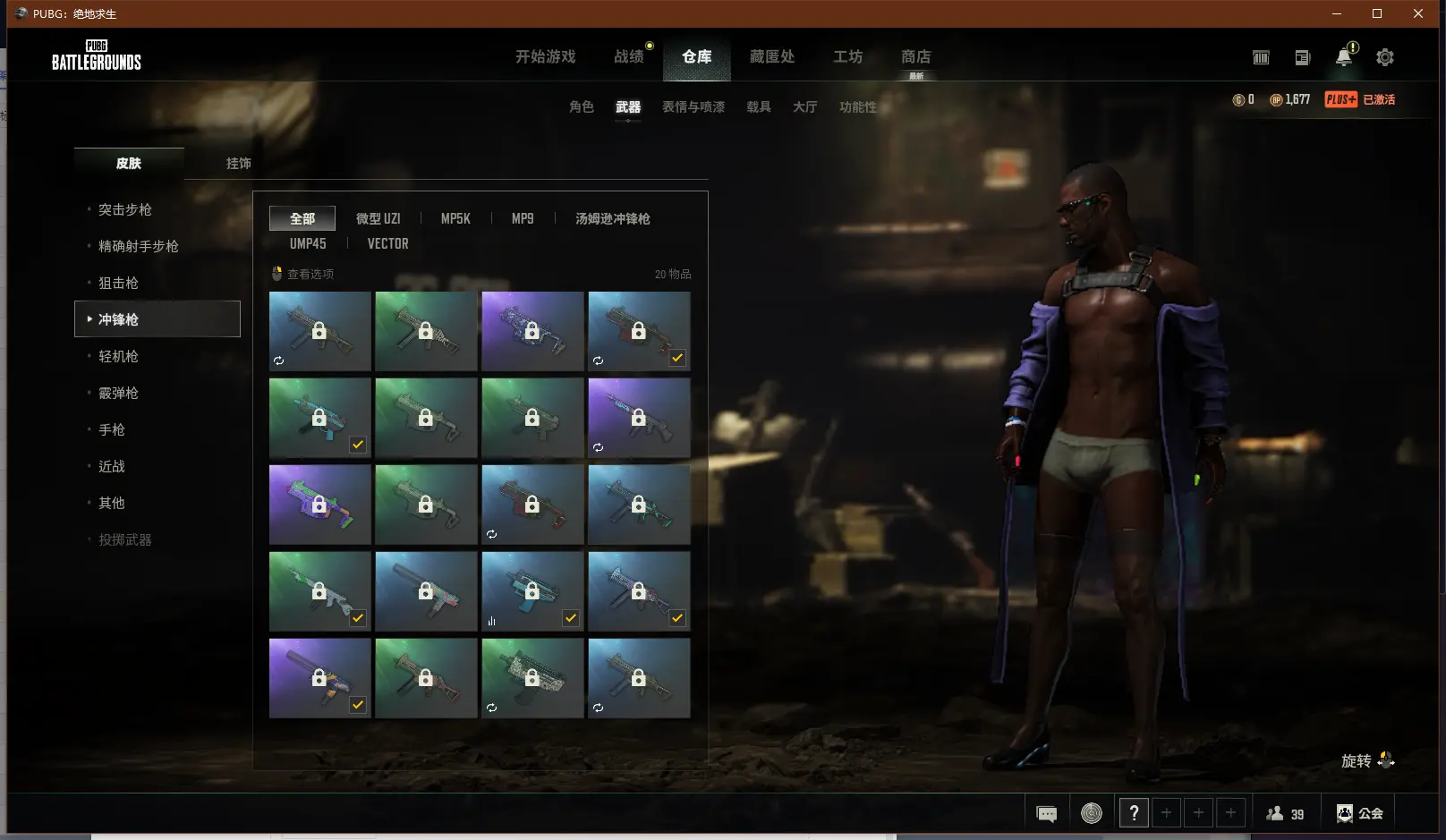Select the 手枪 category

click(x=112, y=429)
